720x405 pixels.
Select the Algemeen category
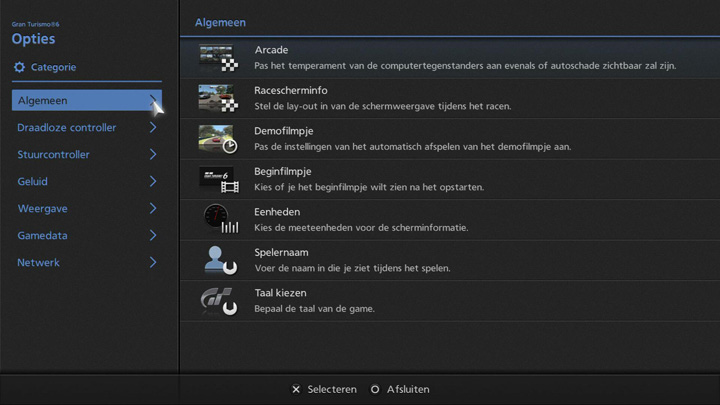pos(80,101)
